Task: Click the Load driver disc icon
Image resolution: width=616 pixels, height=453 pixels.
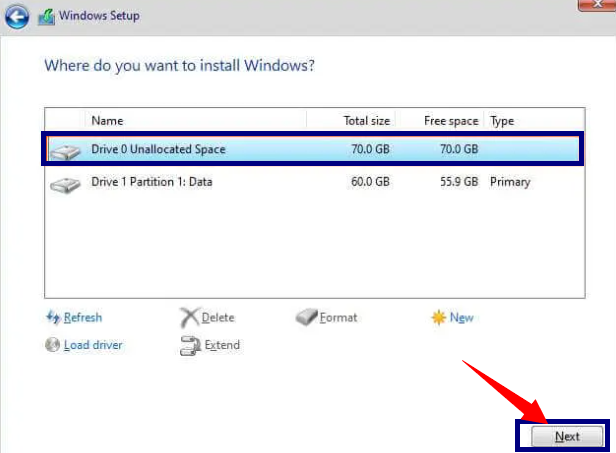Action: 52,345
